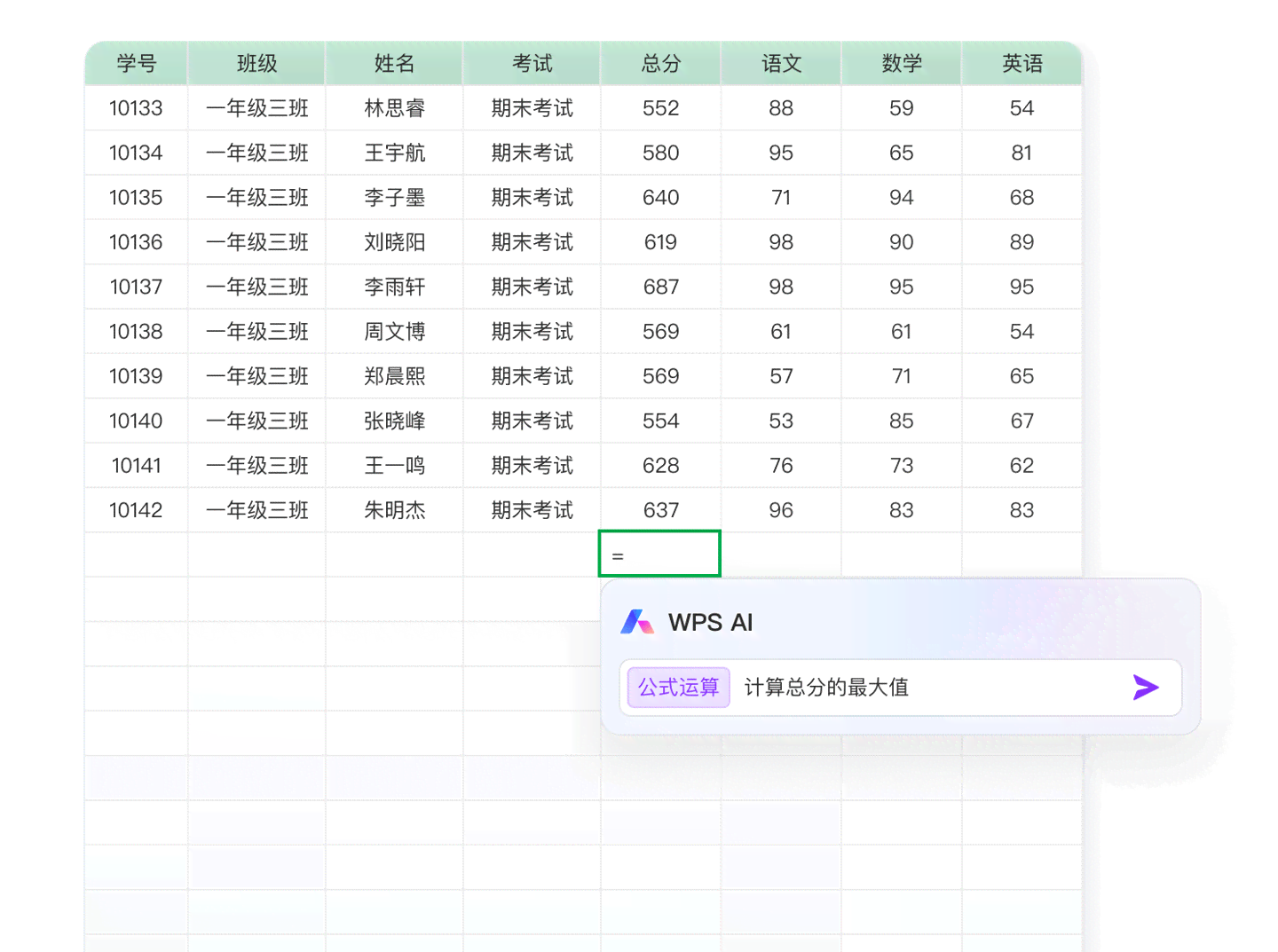Select student ID cell 10142

point(137,510)
